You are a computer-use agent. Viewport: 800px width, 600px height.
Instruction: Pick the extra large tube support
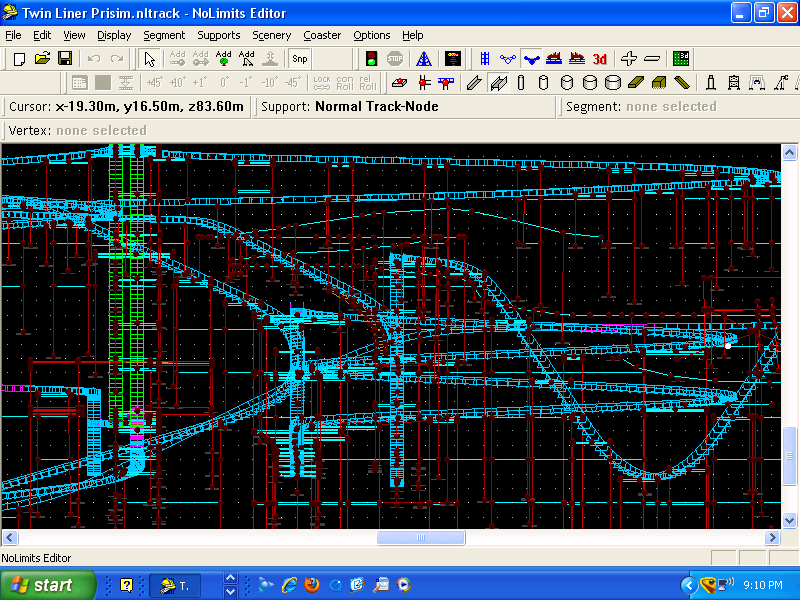pos(612,83)
